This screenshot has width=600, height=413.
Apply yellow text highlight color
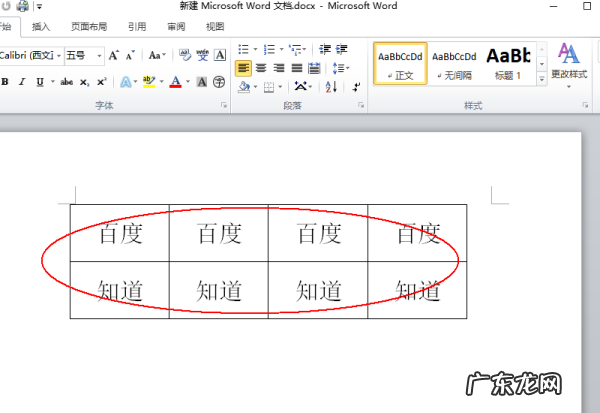tap(149, 82)
